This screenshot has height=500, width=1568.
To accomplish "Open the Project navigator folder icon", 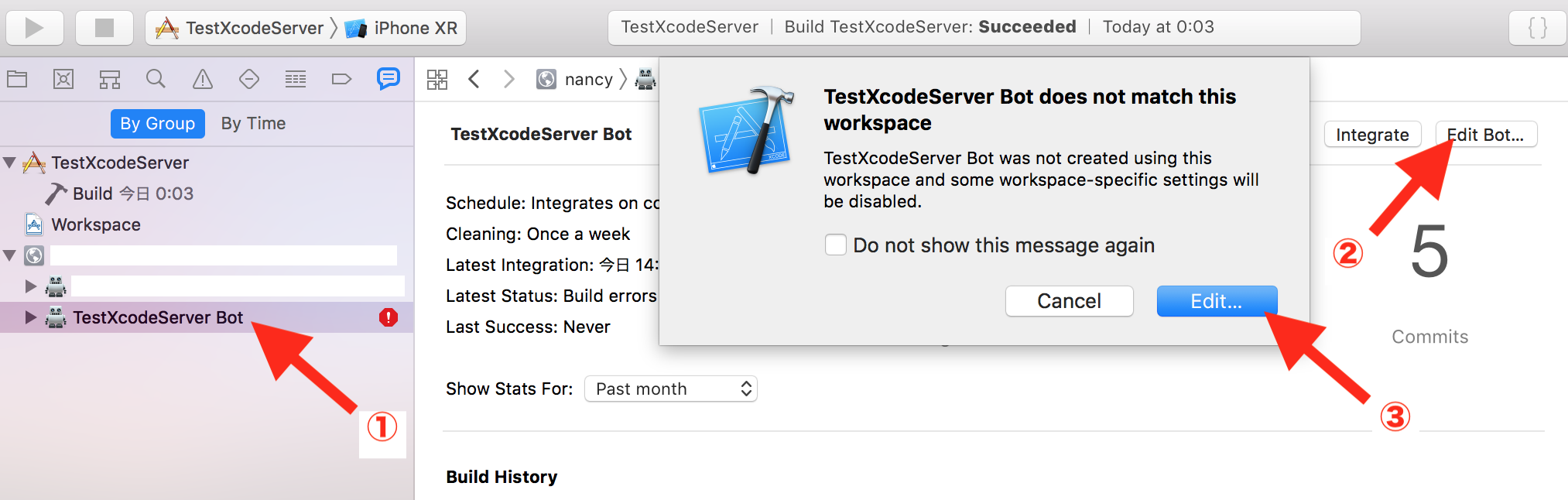I will 17,79.
